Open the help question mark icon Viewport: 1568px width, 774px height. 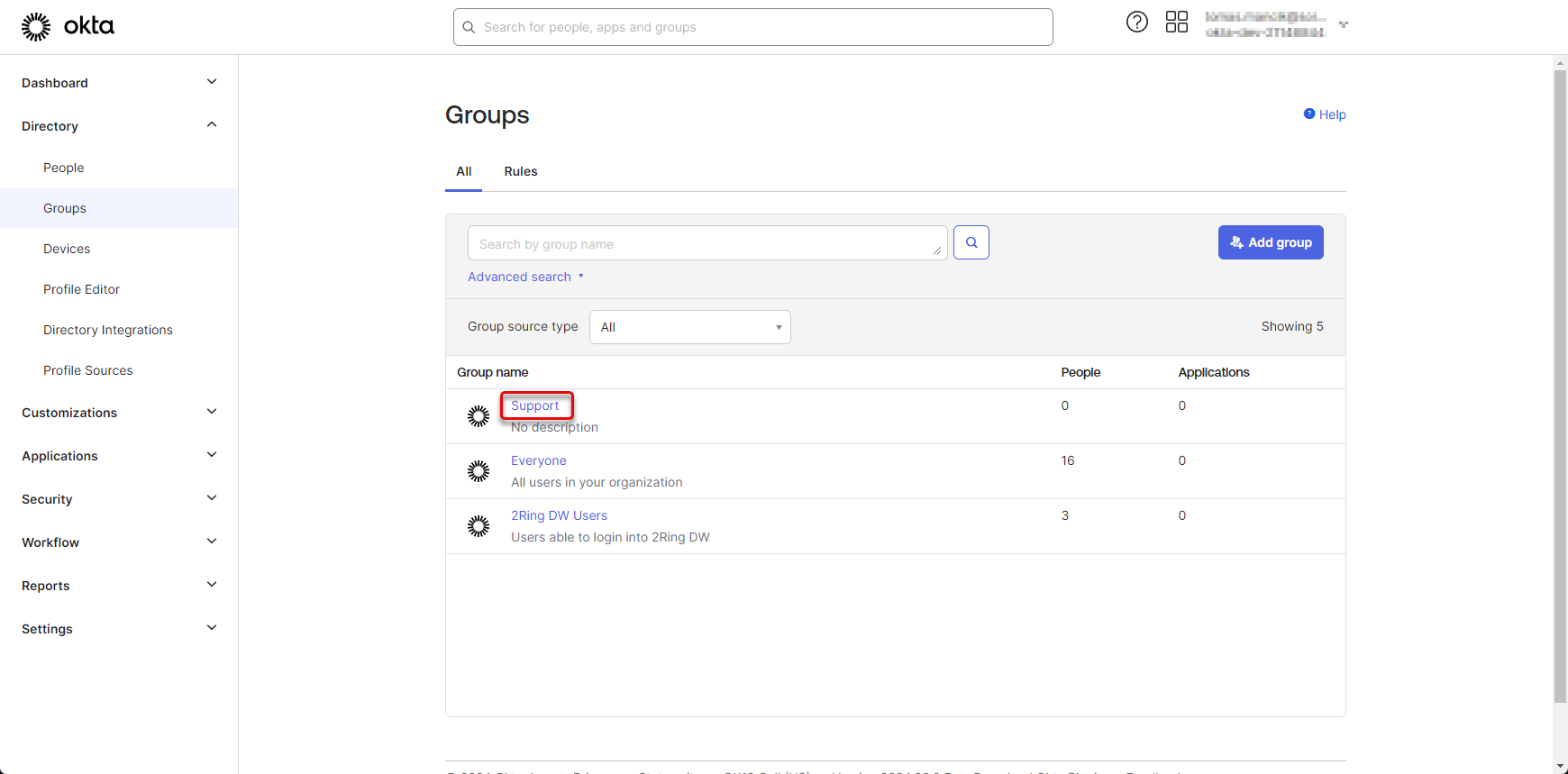tap(1137, 23)
